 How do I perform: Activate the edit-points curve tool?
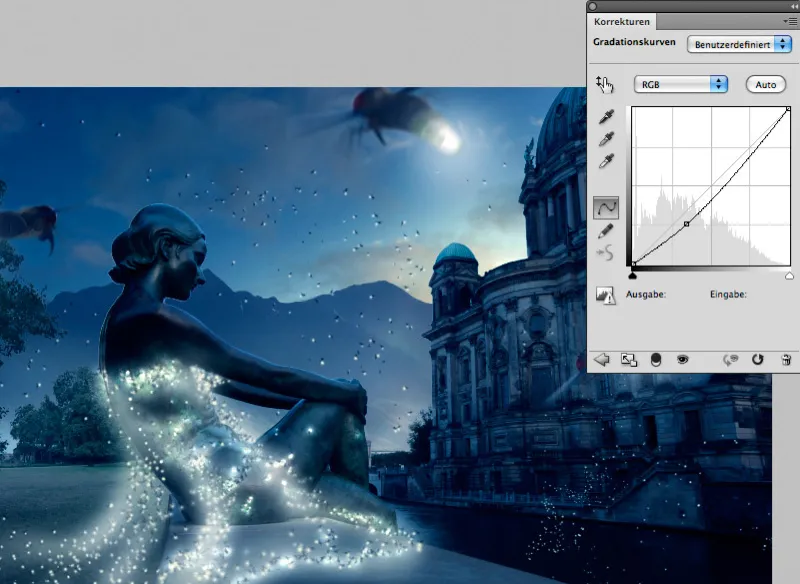click(x=606, y=208)
